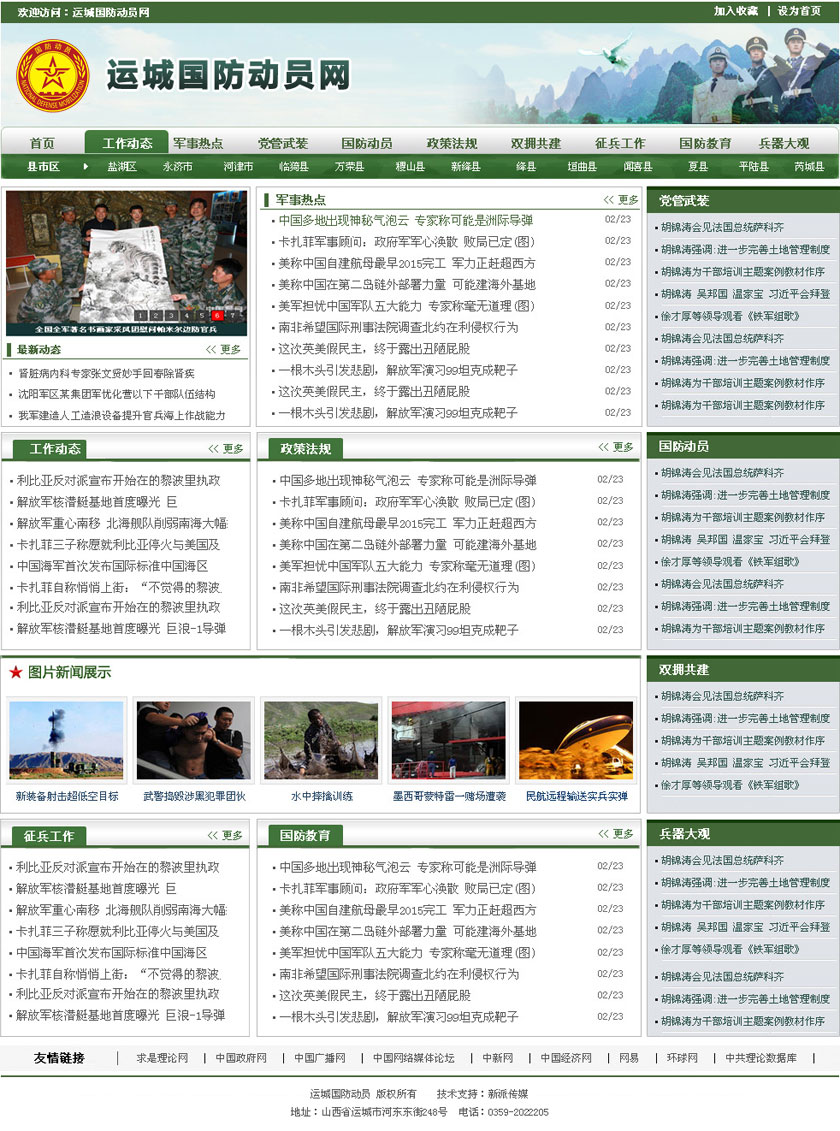This screenshot has height=1131, width=840.
Task: Select 万荣县 in county sub-navigation
Action: 349,167
